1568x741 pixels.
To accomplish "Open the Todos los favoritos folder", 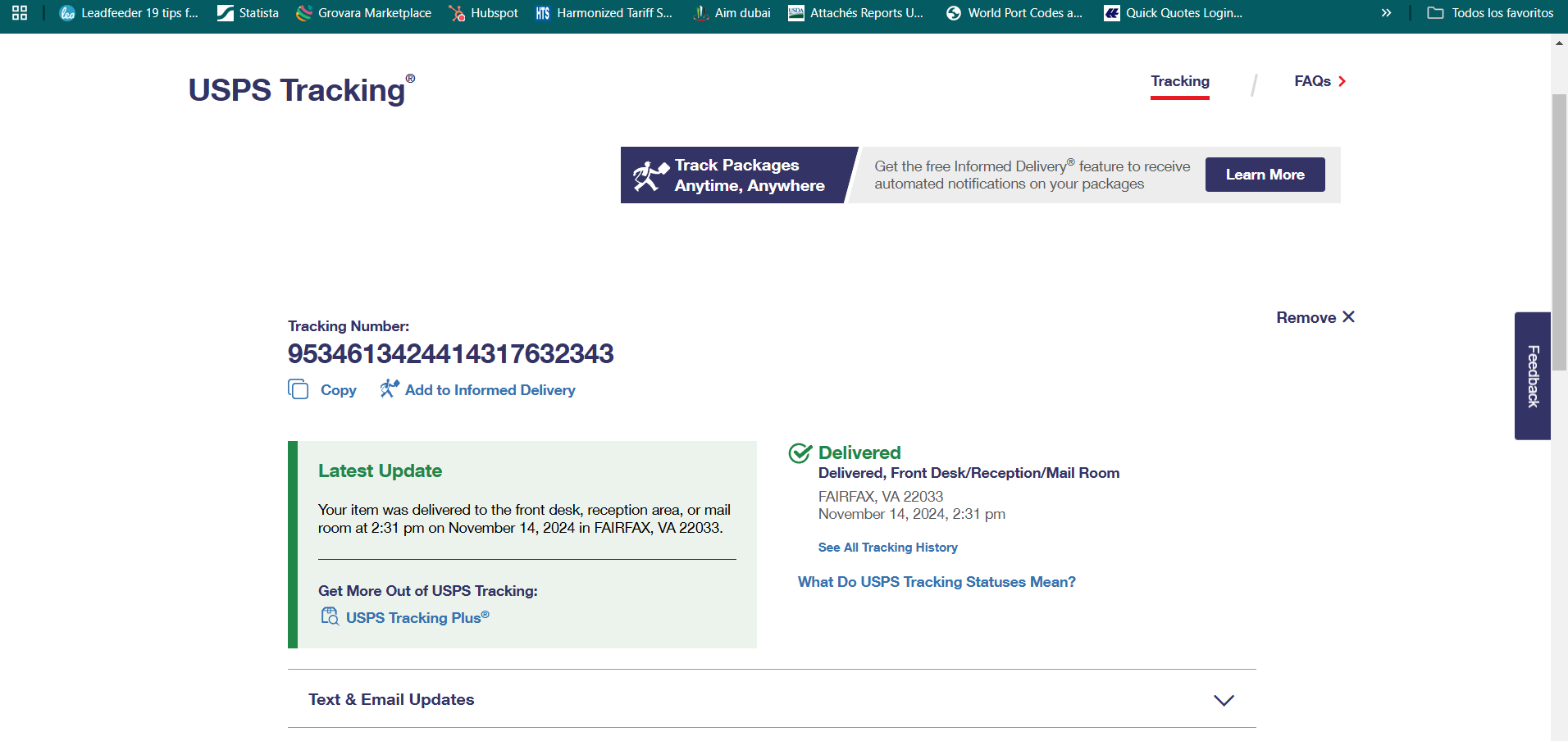I will click(1490, 13).
